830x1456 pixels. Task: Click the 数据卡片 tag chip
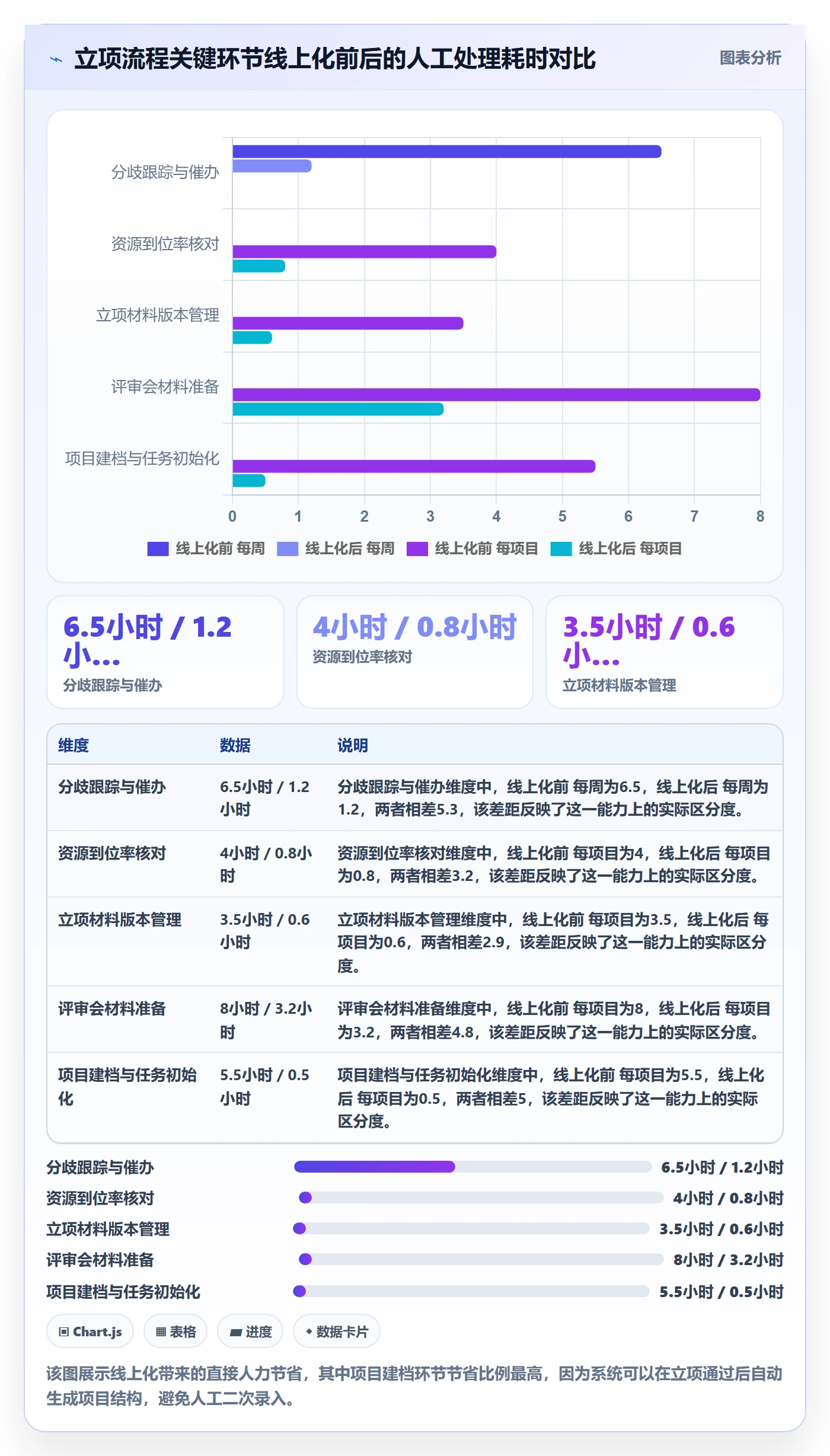pyautogui.click(x=337, y=1332)
